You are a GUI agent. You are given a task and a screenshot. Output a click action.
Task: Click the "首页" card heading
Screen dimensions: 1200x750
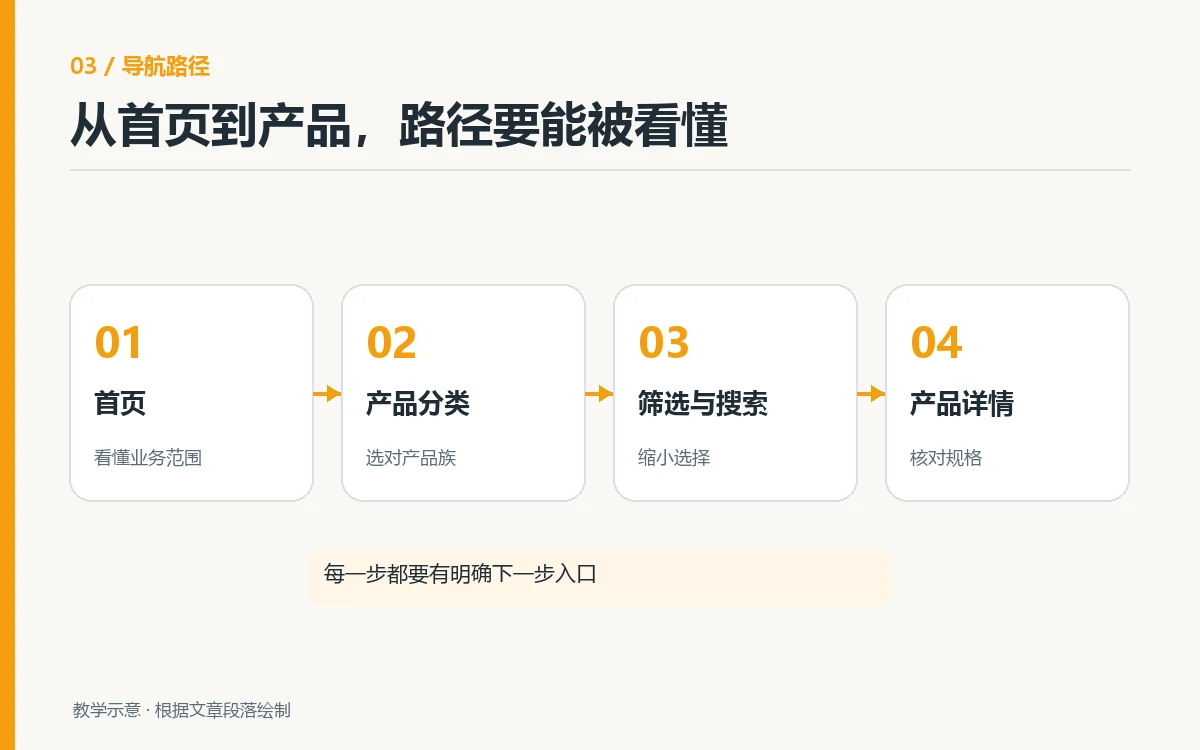coord(120,404)
